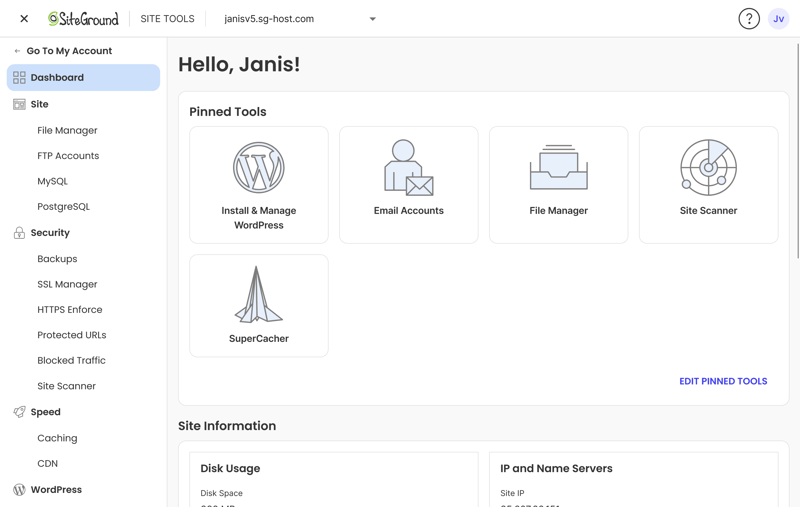Open SSL Manager

pos(67,284)
